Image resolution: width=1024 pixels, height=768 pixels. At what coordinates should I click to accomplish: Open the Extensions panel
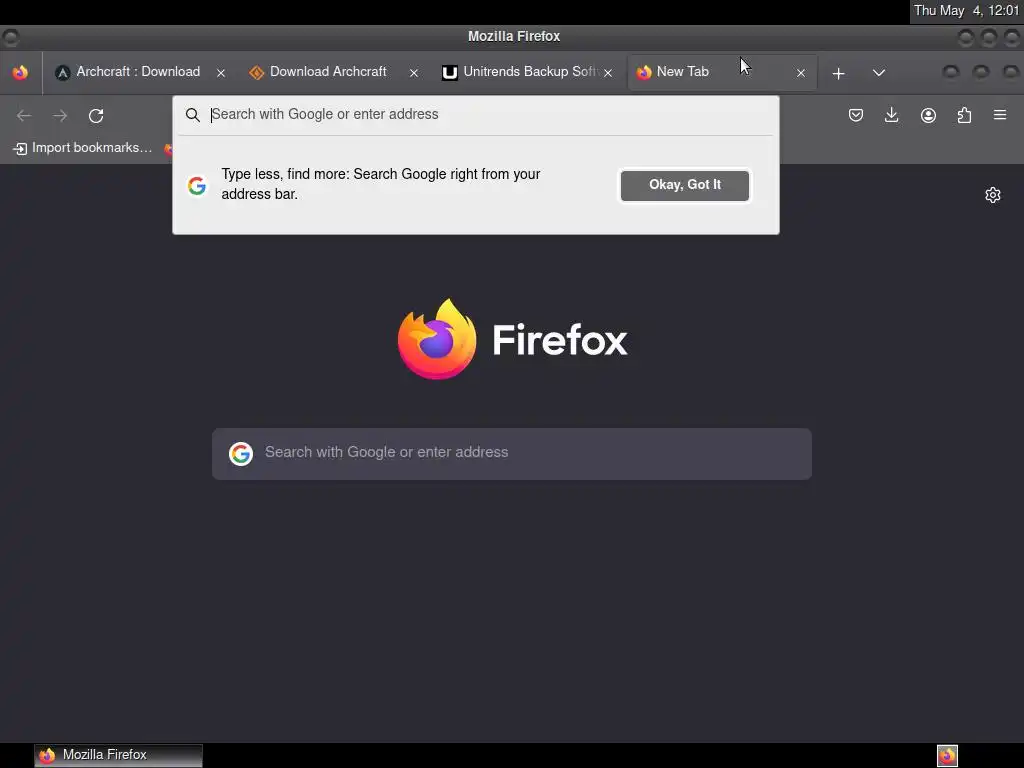(964, 116)
